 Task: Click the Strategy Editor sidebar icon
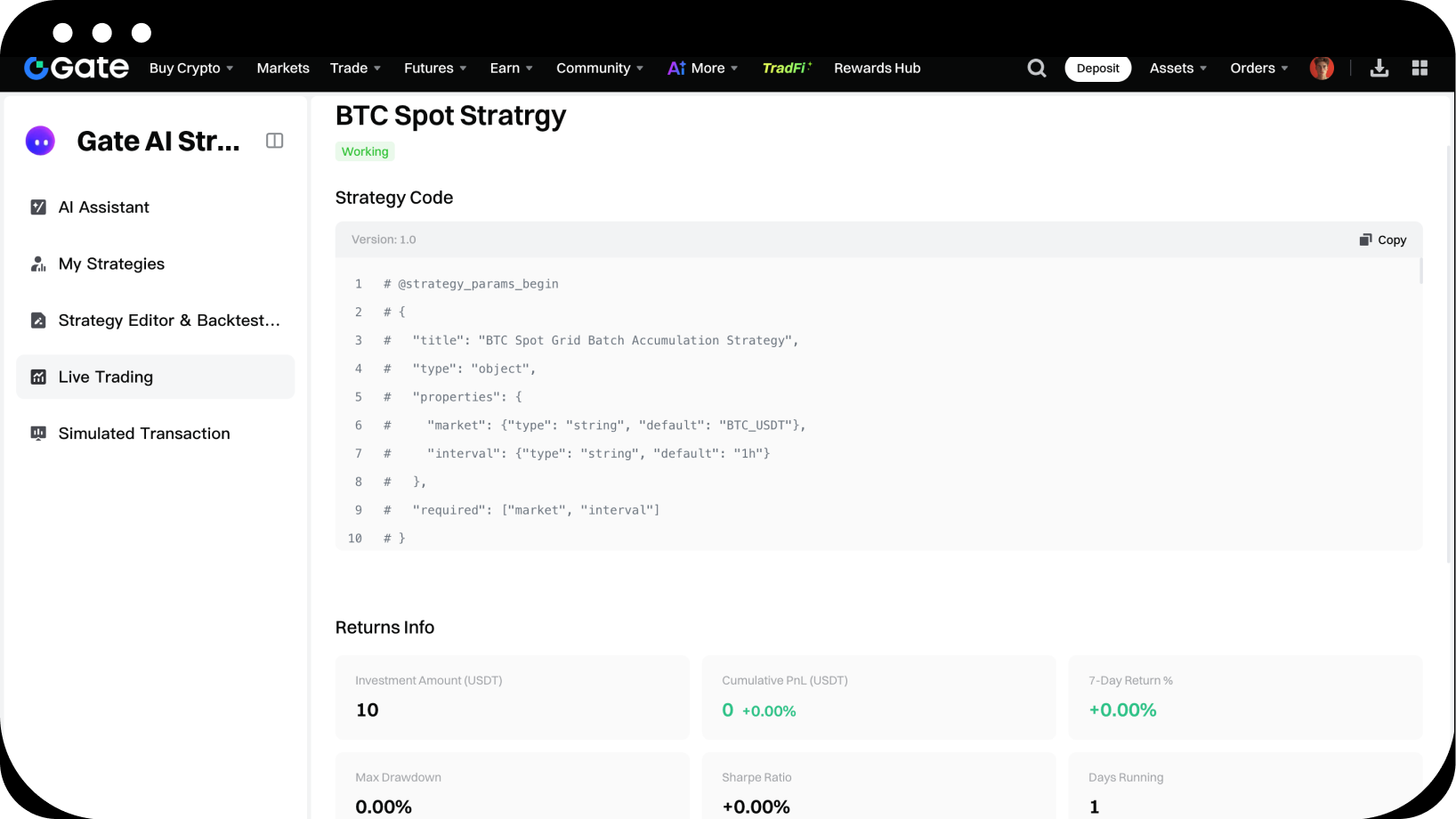click(38, 320)
